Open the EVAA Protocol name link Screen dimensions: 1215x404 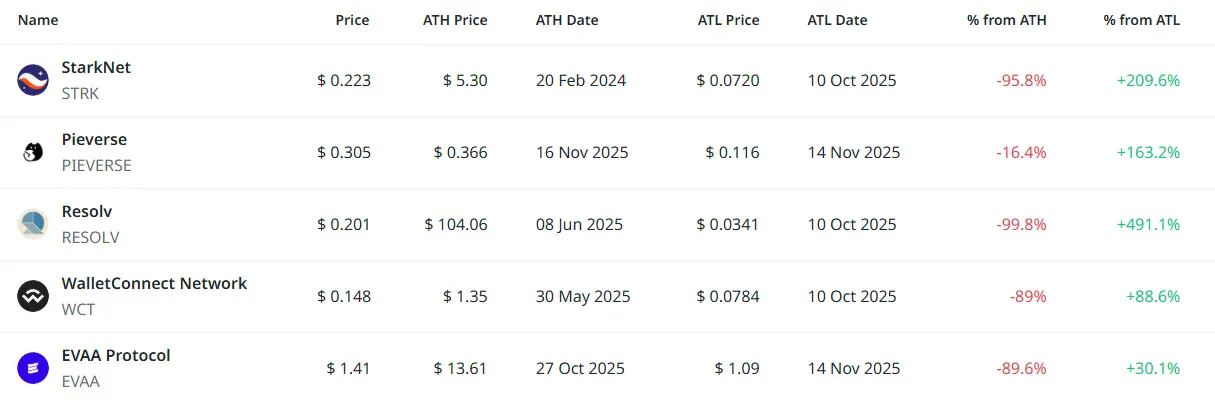click(116, 356)
